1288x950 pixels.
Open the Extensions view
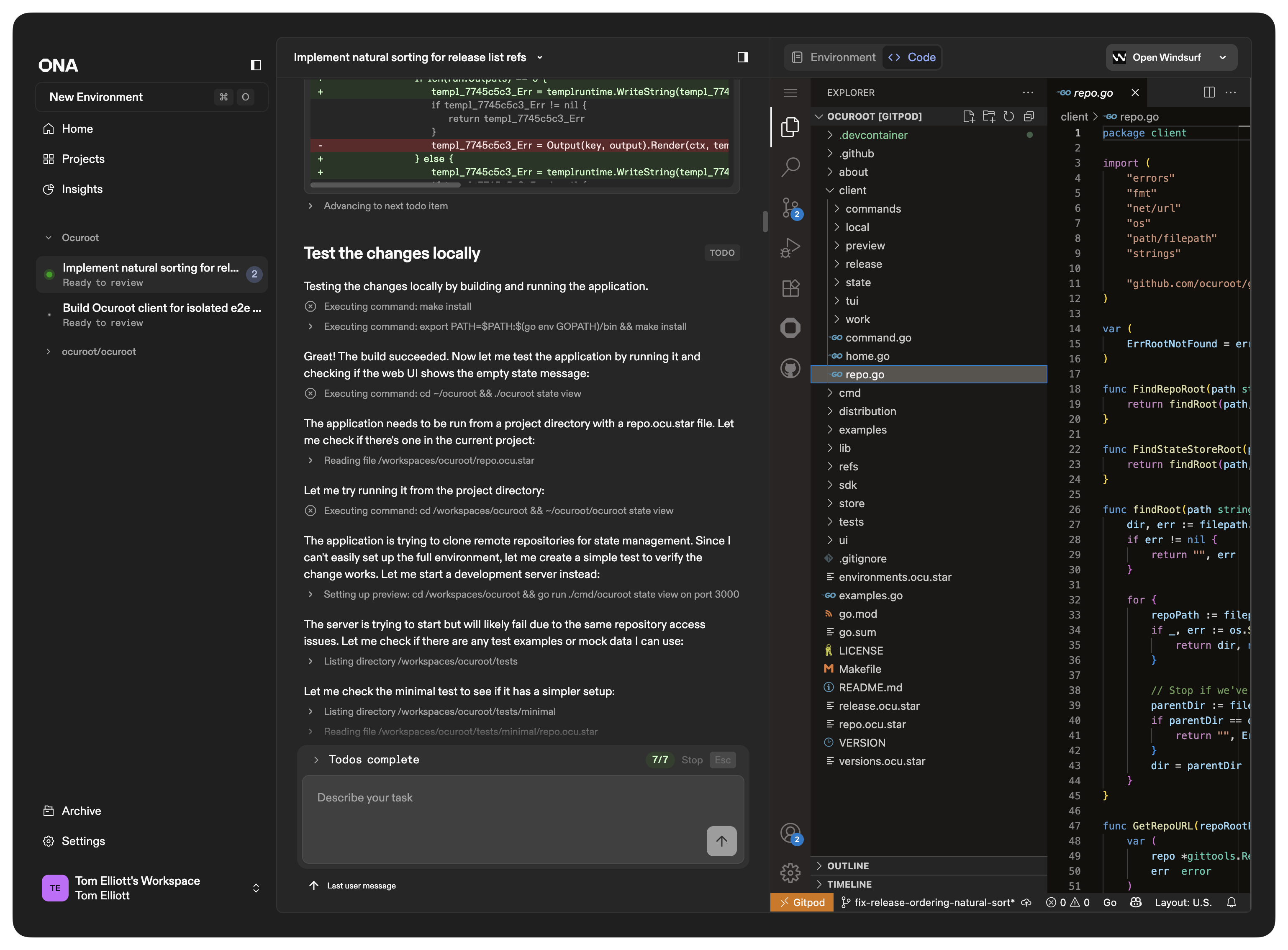point(790,288)
